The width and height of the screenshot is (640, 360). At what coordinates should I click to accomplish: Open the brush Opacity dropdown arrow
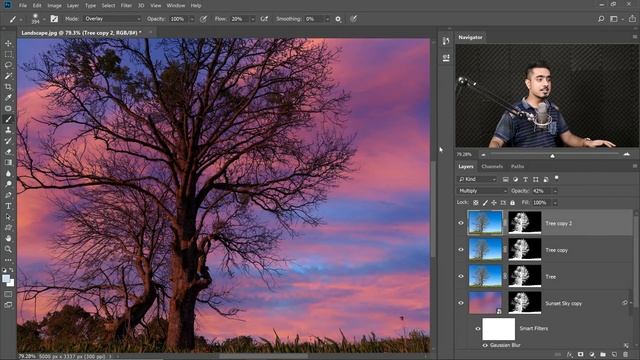[x=192, y=19]
